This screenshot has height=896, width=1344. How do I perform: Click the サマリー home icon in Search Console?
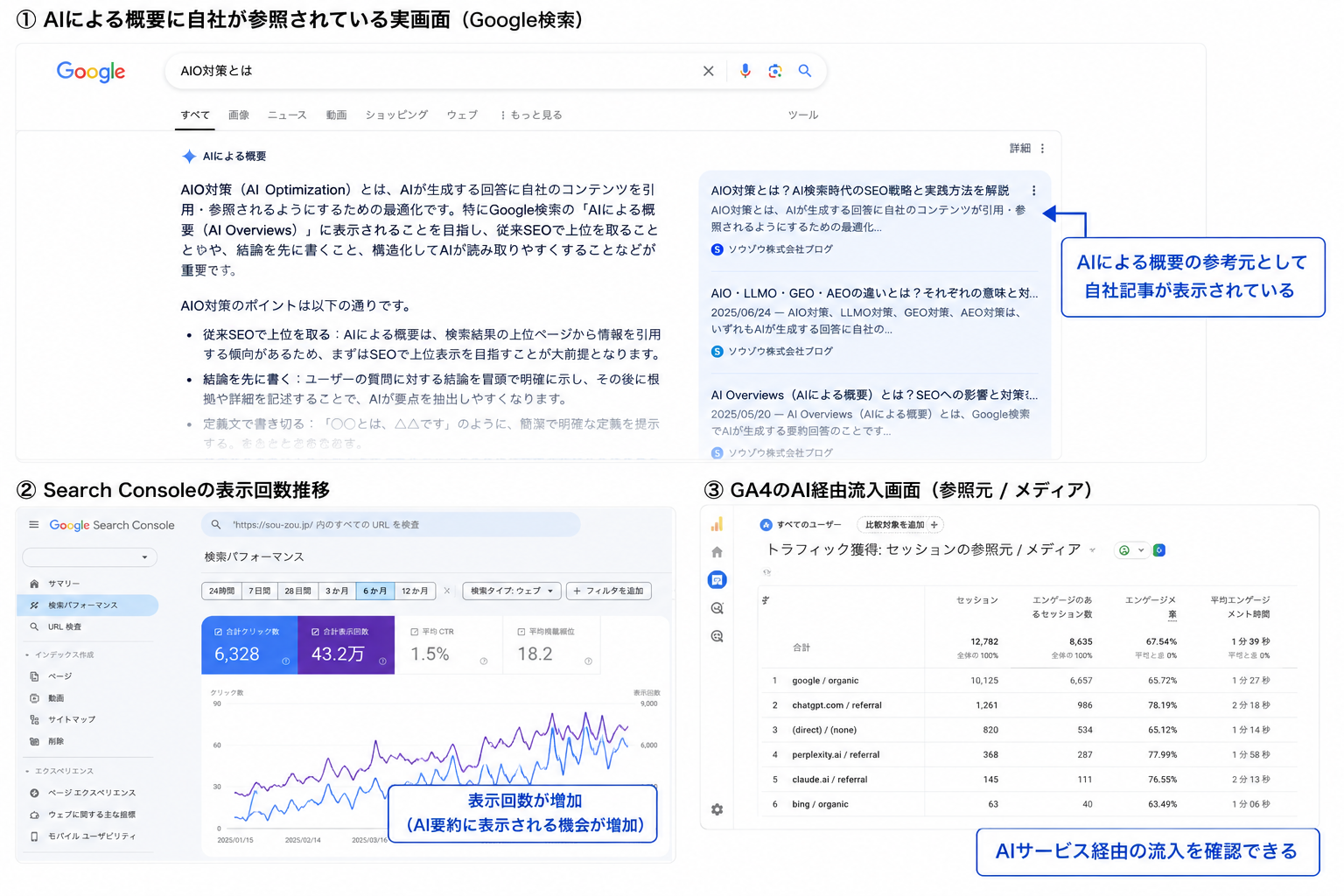tap(34, 584)
